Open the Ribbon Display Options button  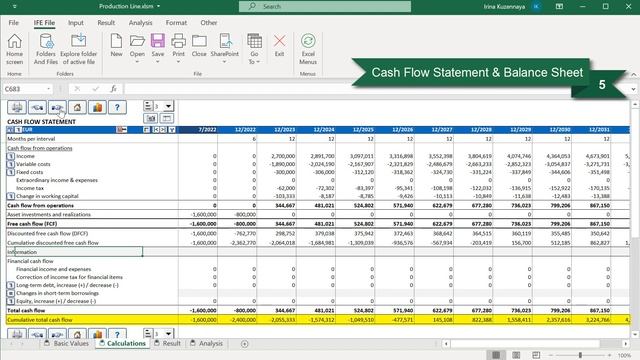[x=560, y=7]
